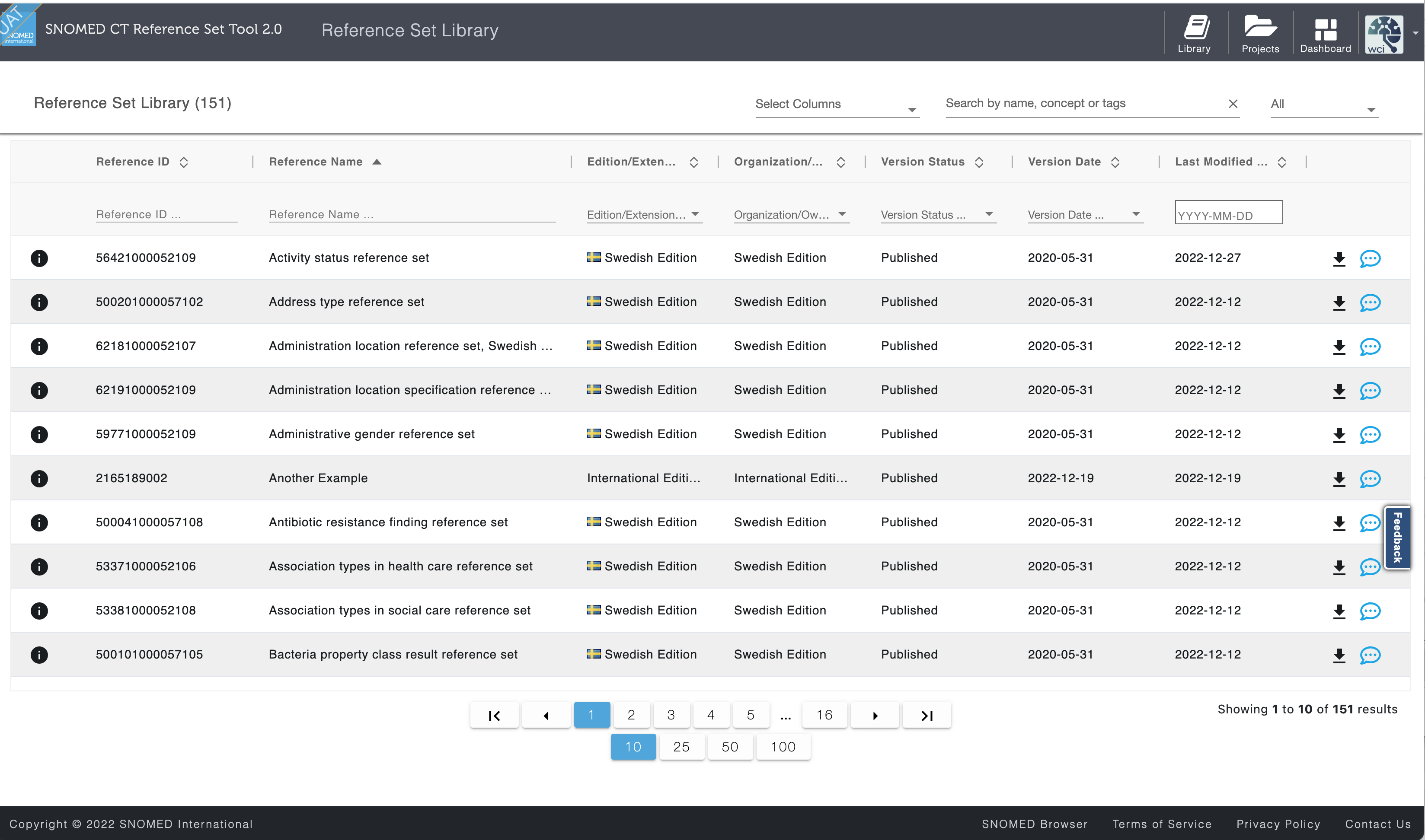Focus the YYYY-MM-DD date filter
Viewport: 1425px width, 840px height.
pos(1228,213)
